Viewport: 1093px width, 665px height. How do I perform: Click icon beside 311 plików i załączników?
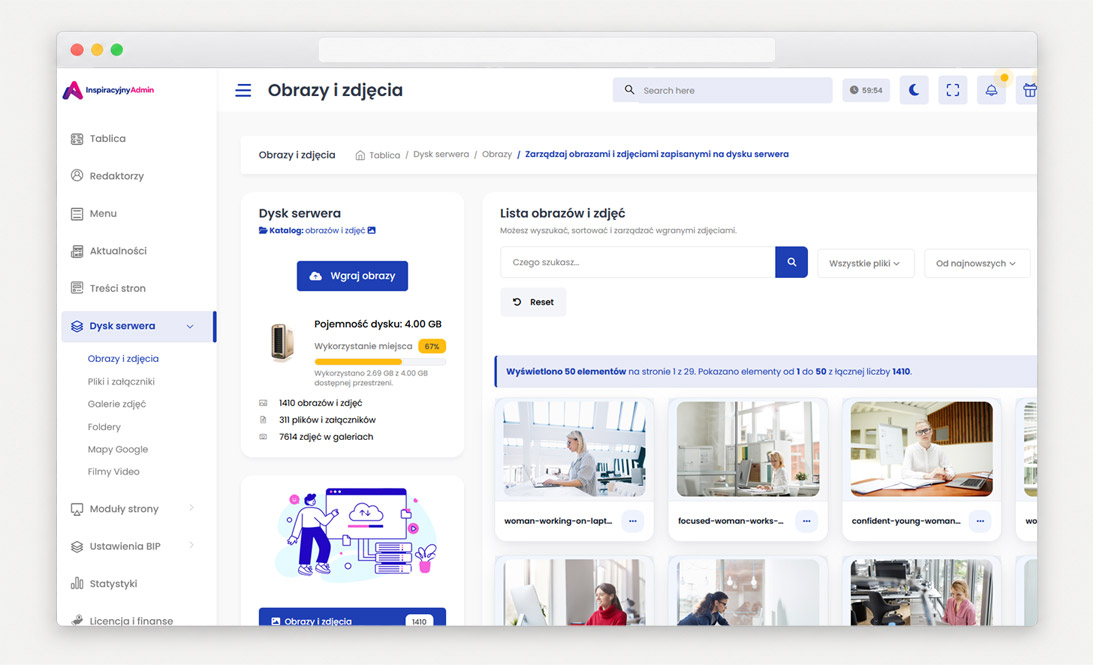(263, 420)
